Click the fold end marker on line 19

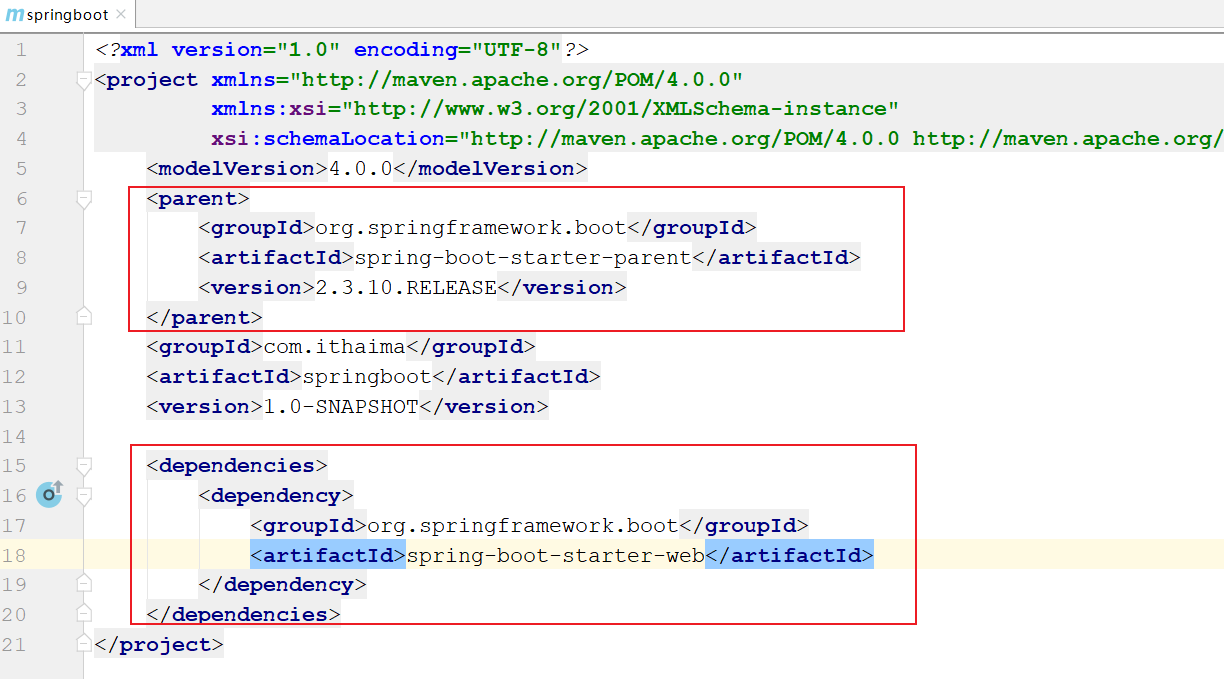pos(84,584)
